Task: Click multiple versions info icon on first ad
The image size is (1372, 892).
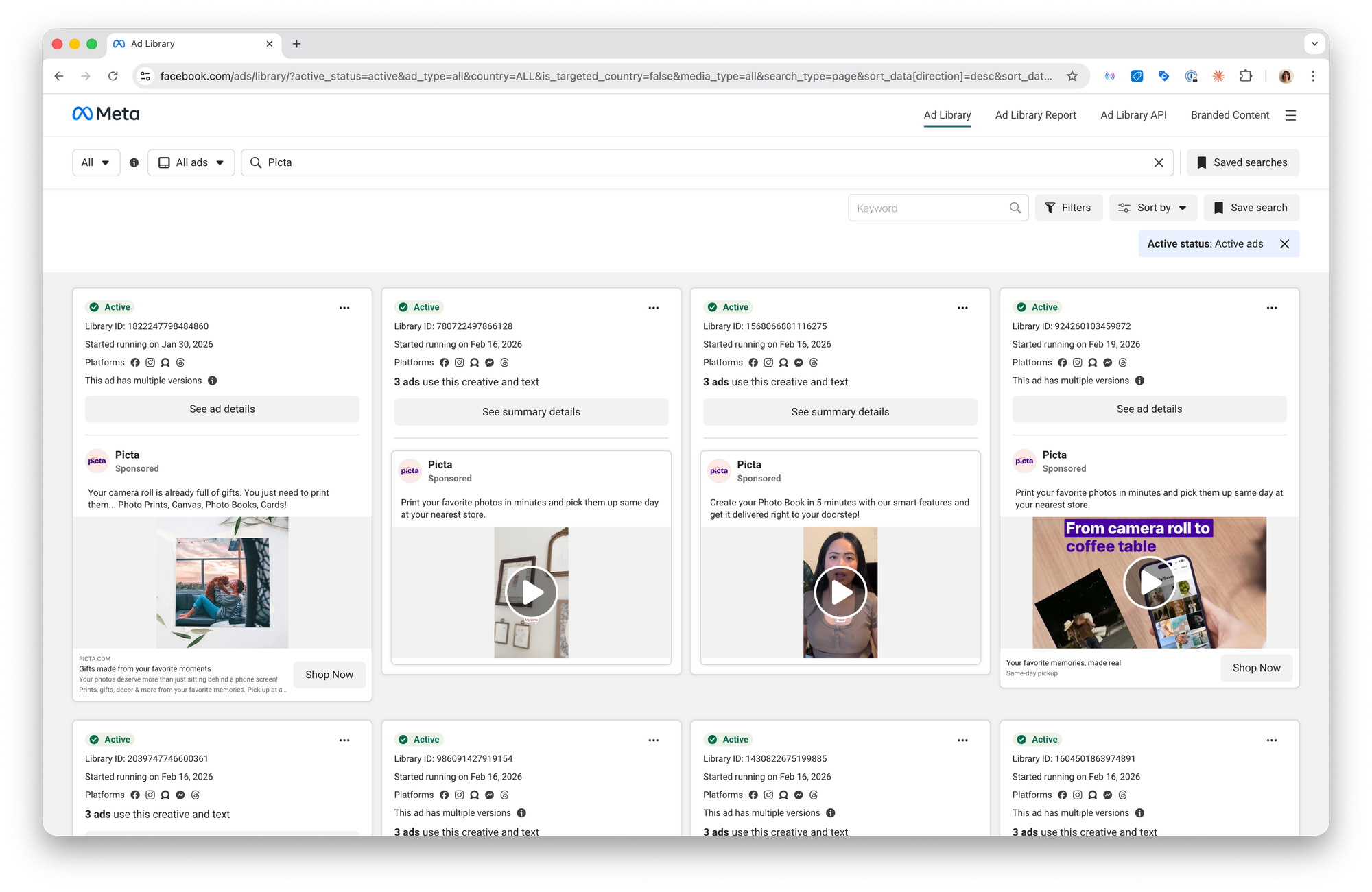Action: (x=213, y=381)
